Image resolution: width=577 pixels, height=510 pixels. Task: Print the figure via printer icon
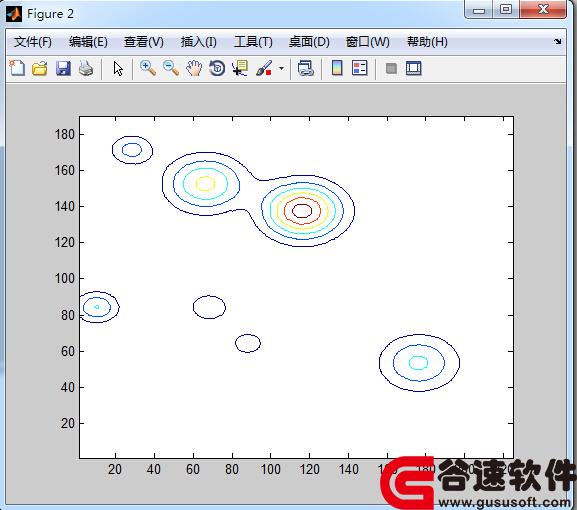pos(86,68)
